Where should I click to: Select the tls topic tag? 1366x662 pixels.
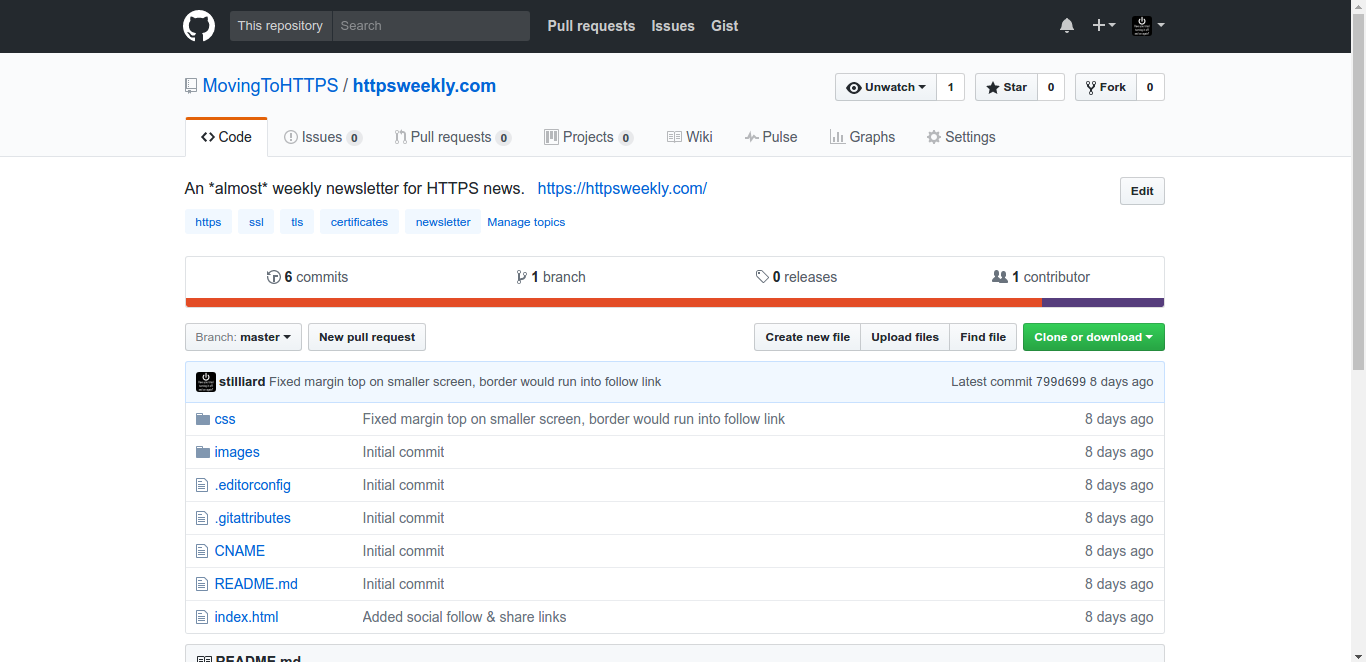(x=297, y=222)
